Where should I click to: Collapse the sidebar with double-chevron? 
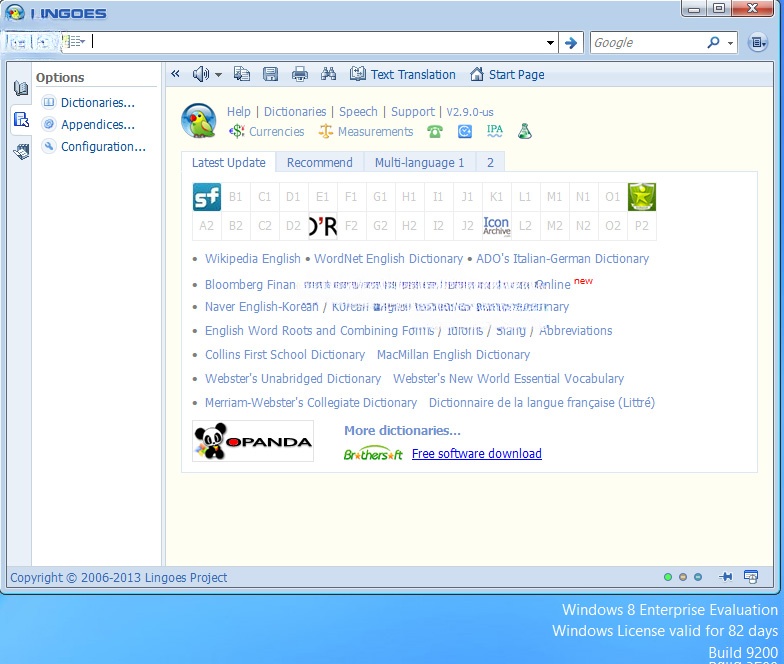coord(175,74)
